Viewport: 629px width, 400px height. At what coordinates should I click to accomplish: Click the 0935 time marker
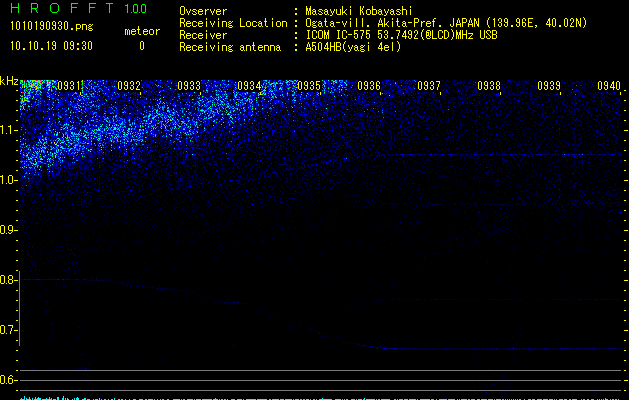(x=309, y=86)
